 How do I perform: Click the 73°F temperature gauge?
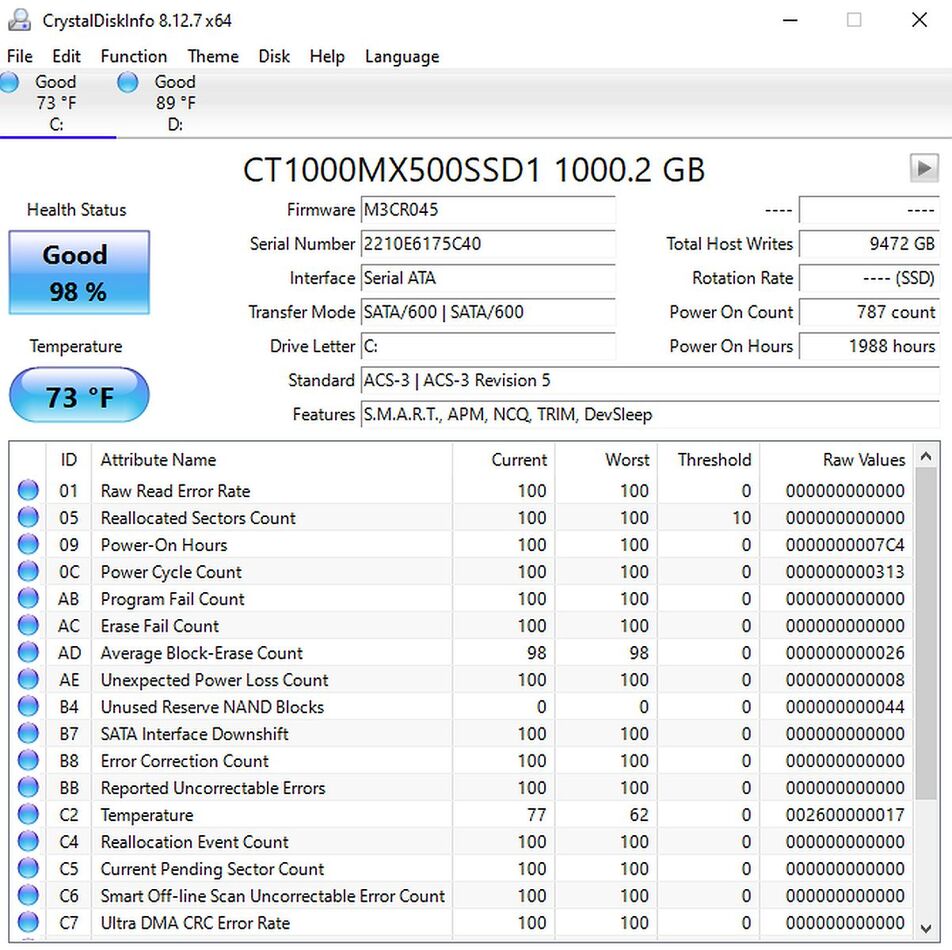point(78,396)
